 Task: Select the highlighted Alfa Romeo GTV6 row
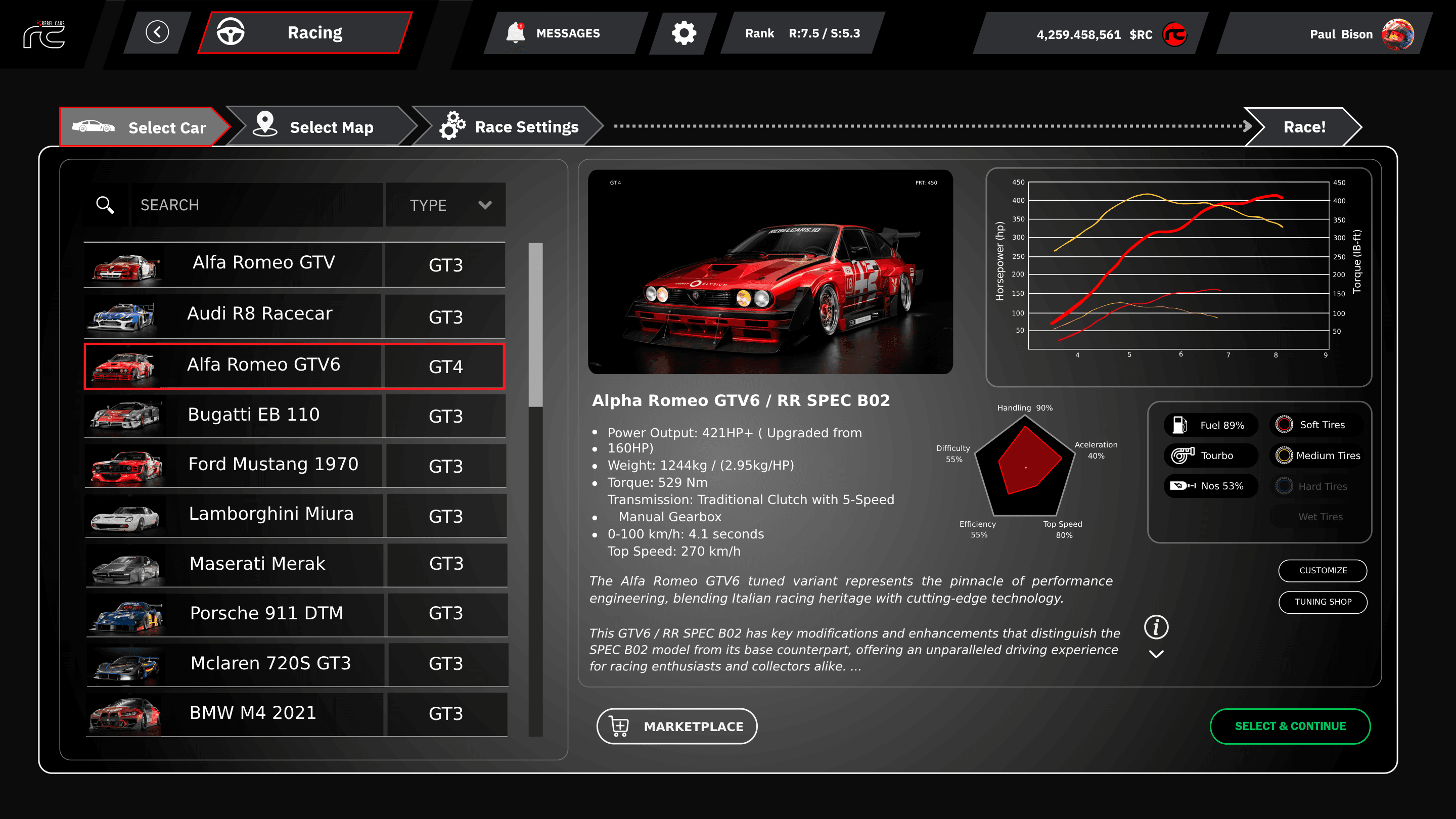pyautogui.click(x=294, y=366)
